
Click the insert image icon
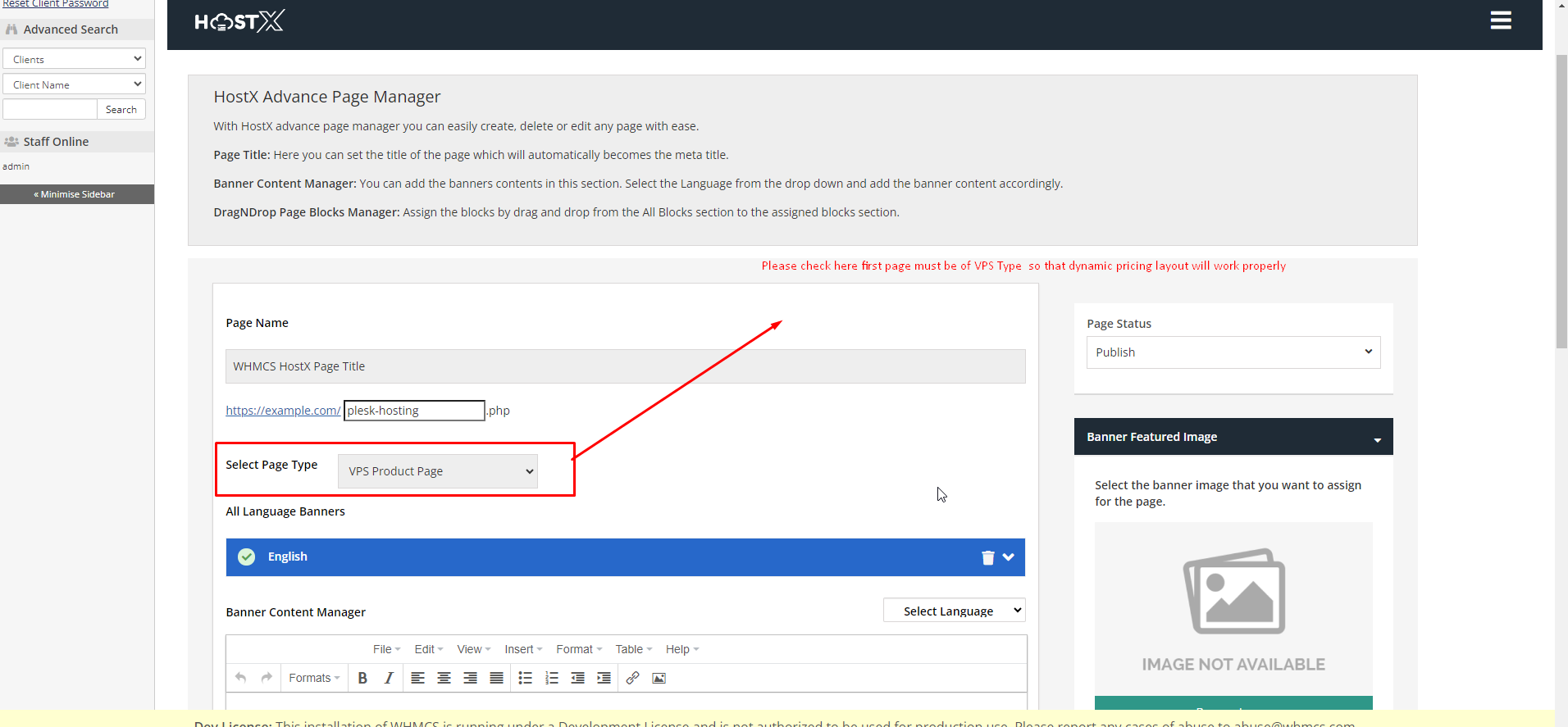[x=659, y=678]
